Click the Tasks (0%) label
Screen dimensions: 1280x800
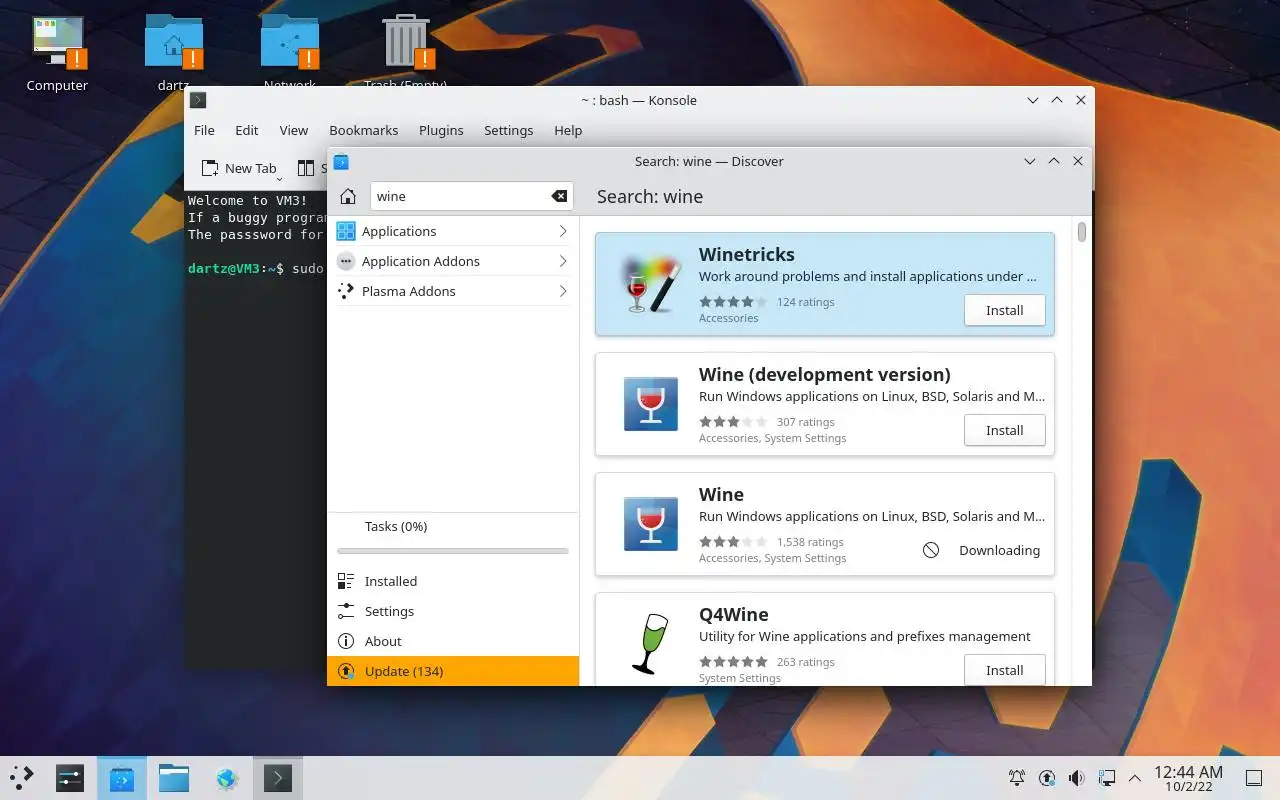(396, 526)
